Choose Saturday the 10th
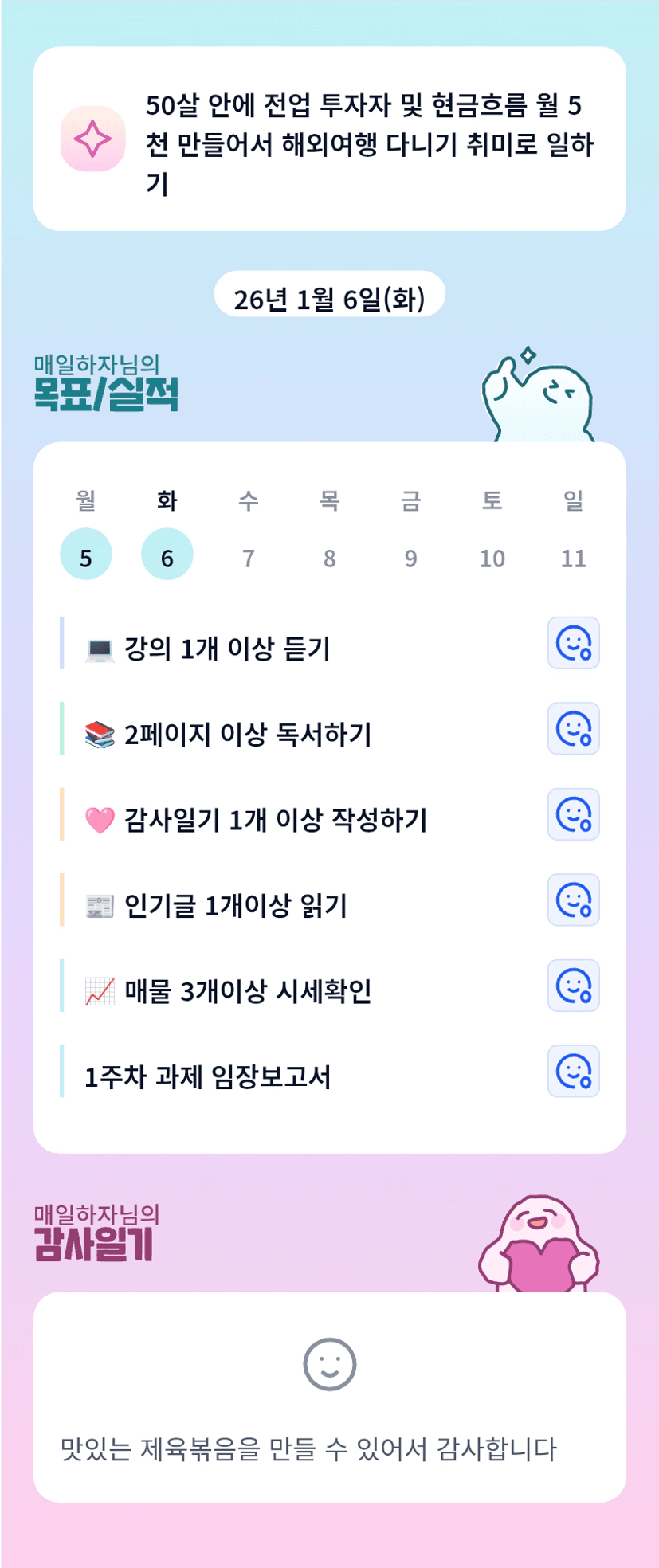The height and width of the screenshot is (1568, 659). point(492,558)
